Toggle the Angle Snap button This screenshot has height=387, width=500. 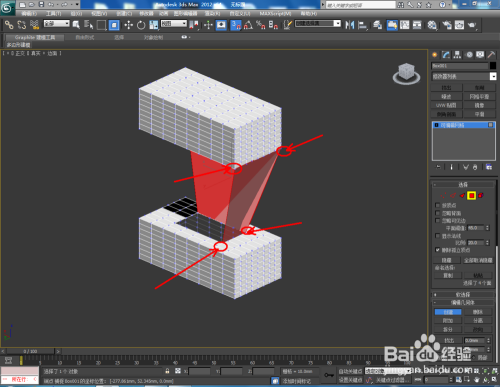[248, 25]
